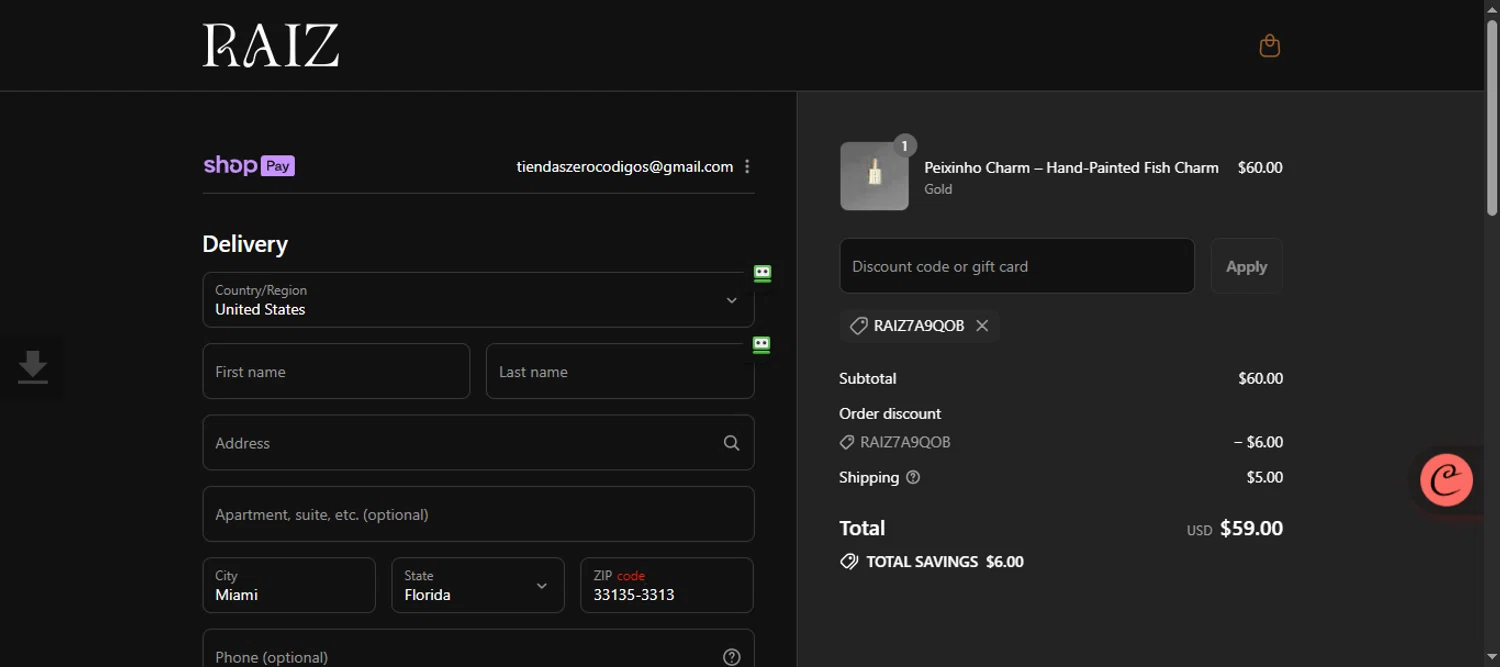
Task: Click the download arrow icon at left edge
Action: pyautogui.click(x=33, y=368)
